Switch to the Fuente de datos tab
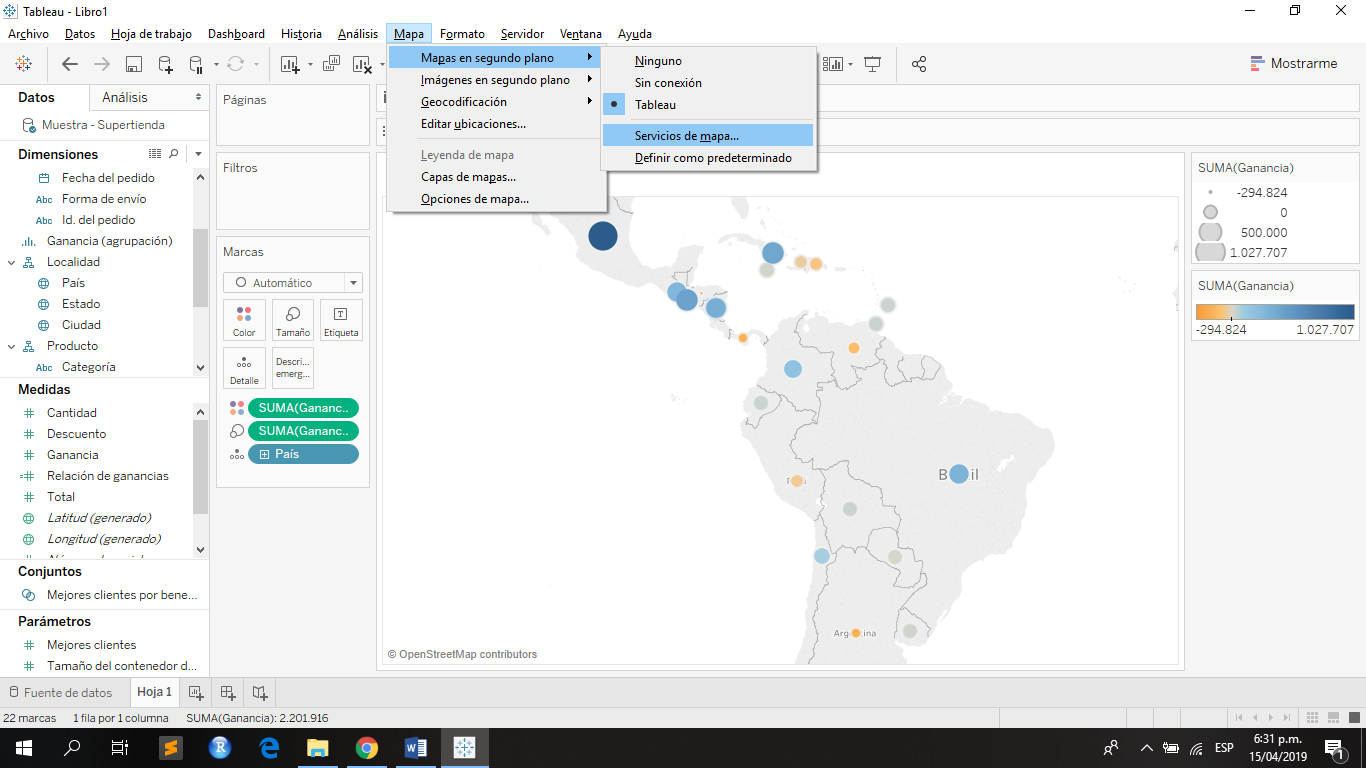1366x768 pixels. pos(64,691)
